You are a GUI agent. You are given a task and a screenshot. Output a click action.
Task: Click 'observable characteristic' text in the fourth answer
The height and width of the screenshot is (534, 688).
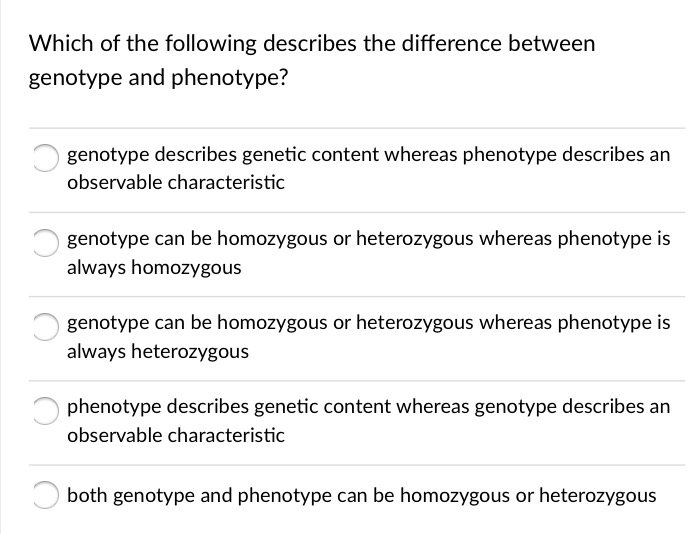pos(175,436)
